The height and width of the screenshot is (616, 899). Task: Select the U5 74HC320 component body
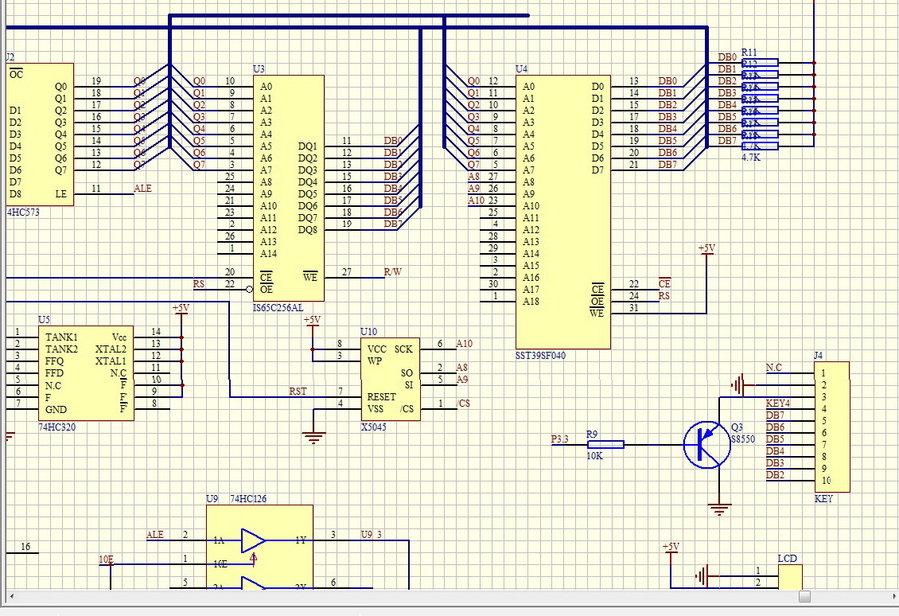coord(86,372)
